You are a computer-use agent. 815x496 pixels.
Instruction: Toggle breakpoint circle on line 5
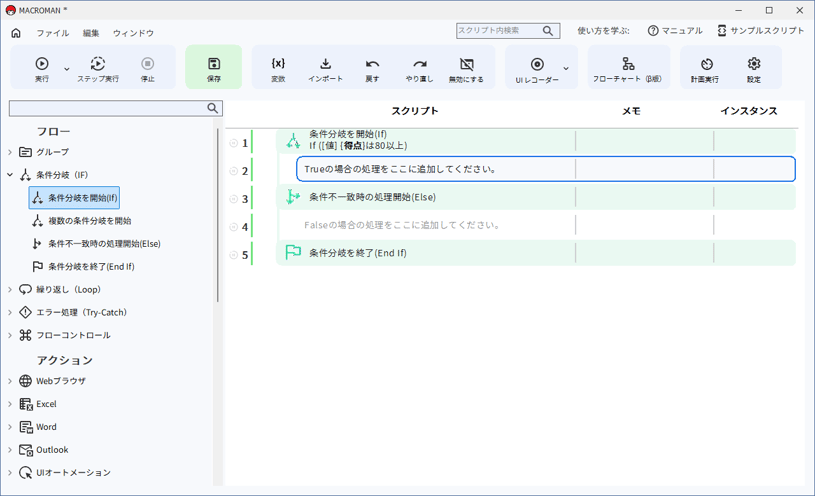[x=233, y=255]
